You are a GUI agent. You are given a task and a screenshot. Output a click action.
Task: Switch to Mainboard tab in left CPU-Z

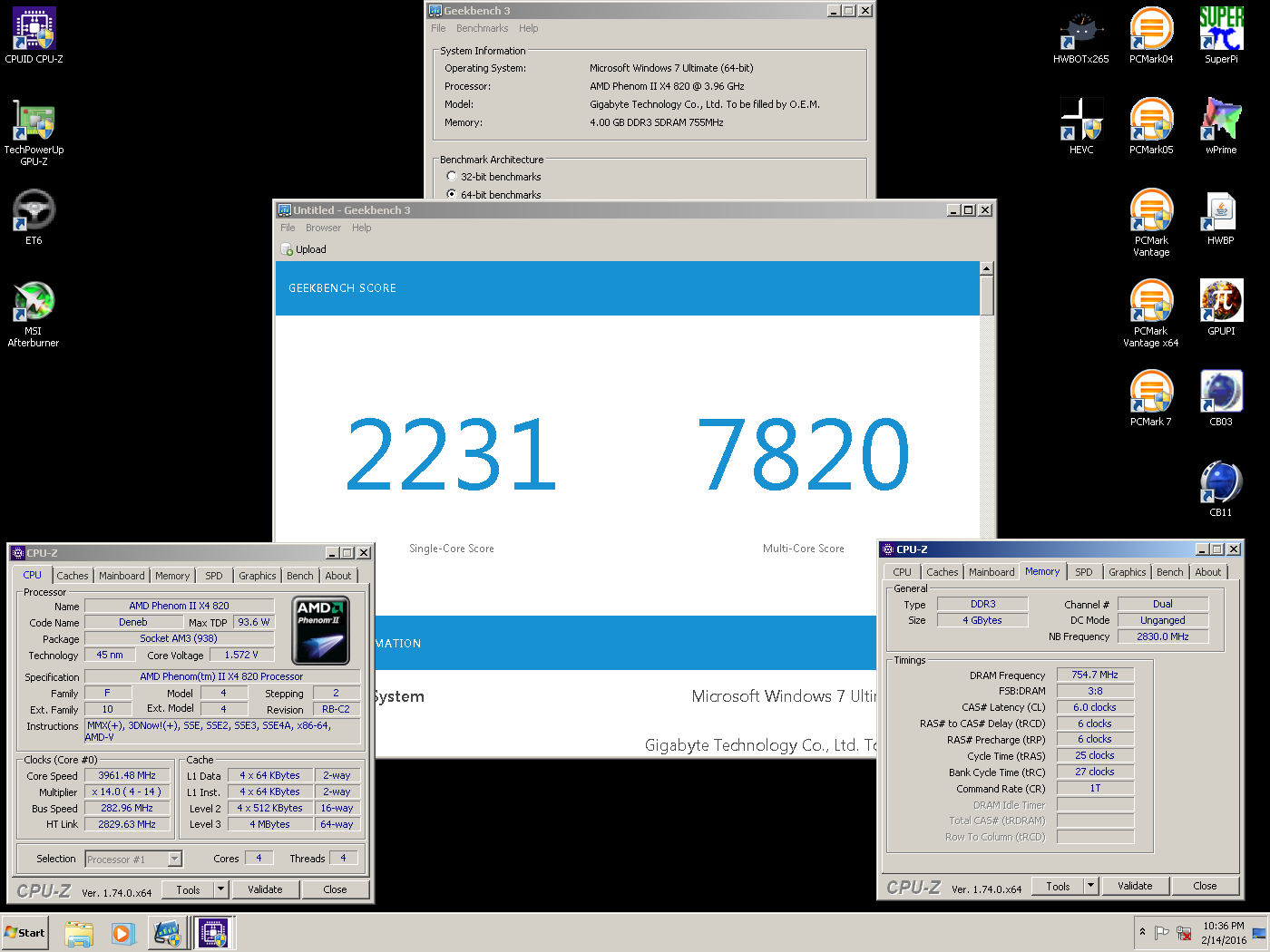(x=122, y=576)
